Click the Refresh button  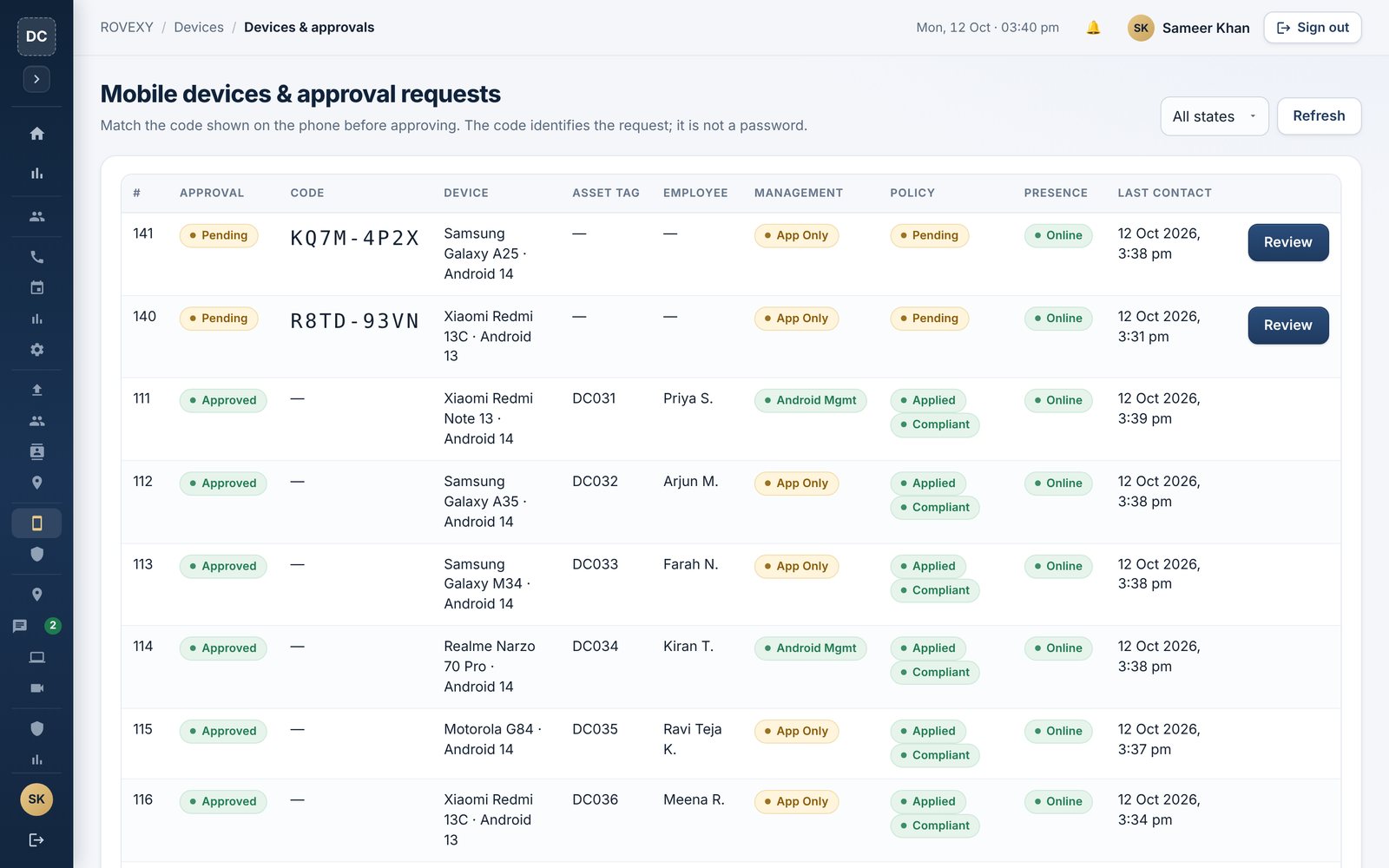tap(1319, 116)
